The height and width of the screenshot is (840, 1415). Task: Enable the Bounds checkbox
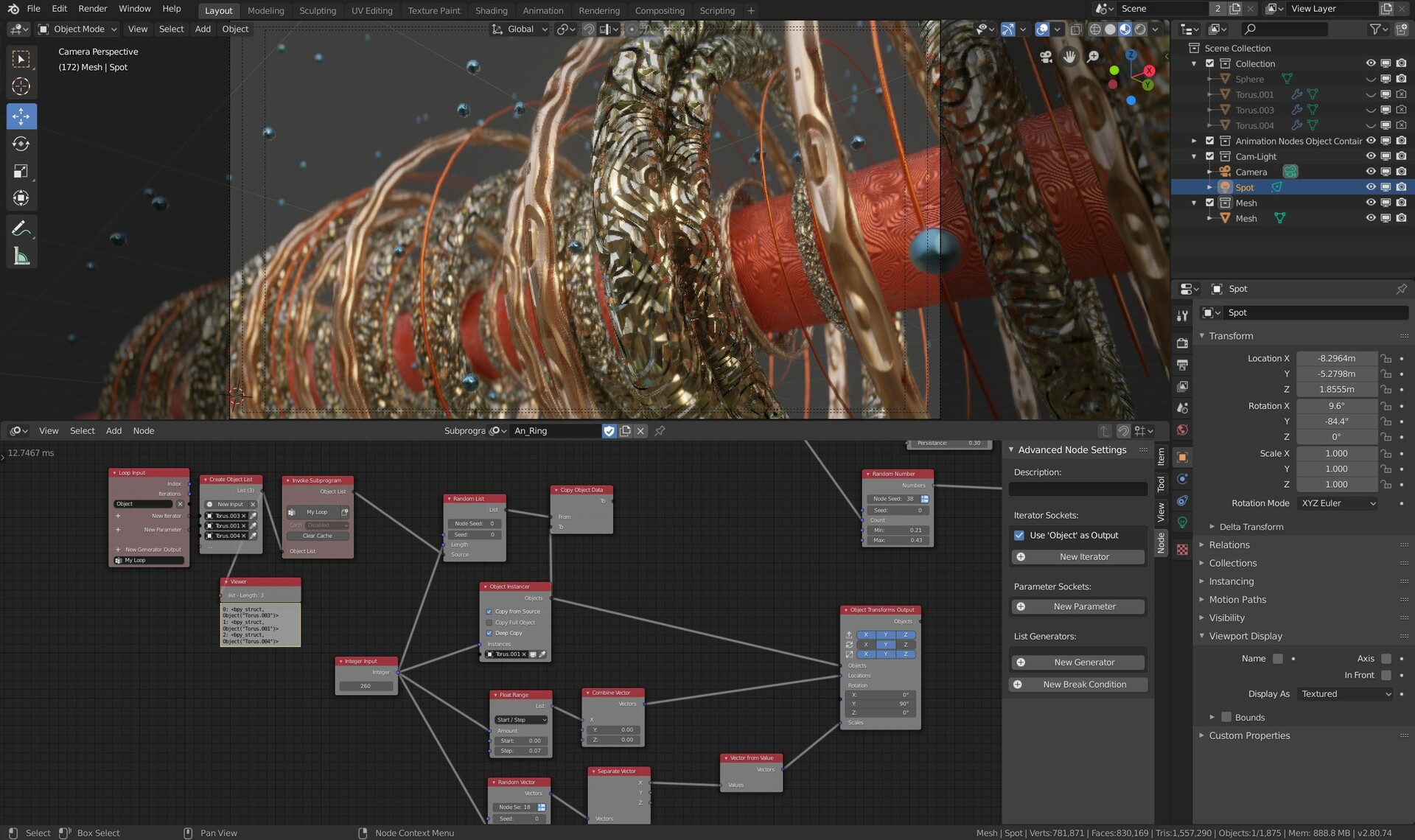1226,717
